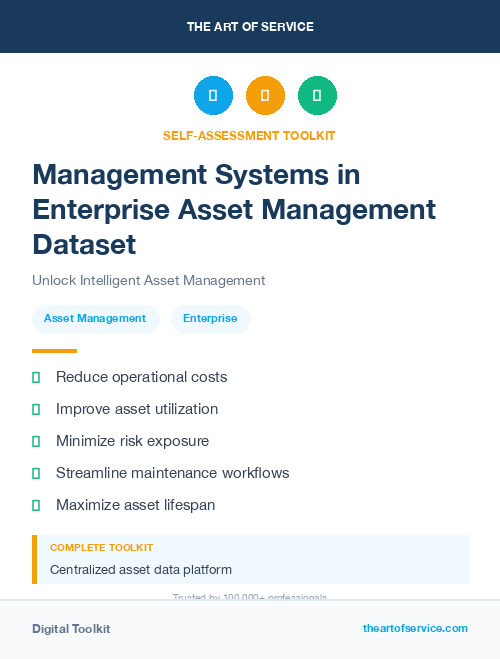Click bullet icon beside Reduce operational costs

pyautogui.click(x=36, y=377)
